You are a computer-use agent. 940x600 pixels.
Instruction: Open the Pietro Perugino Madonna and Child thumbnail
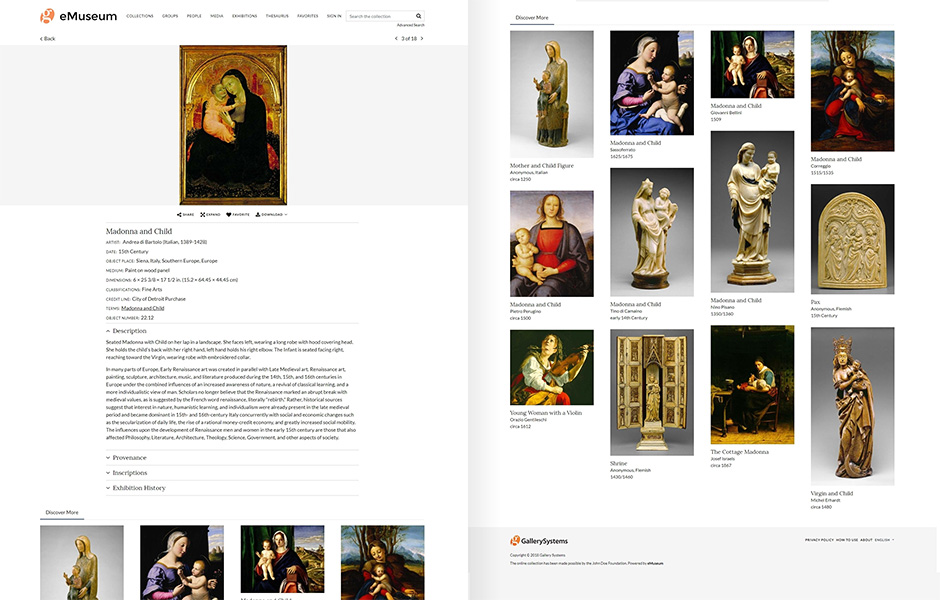(552, 243)
